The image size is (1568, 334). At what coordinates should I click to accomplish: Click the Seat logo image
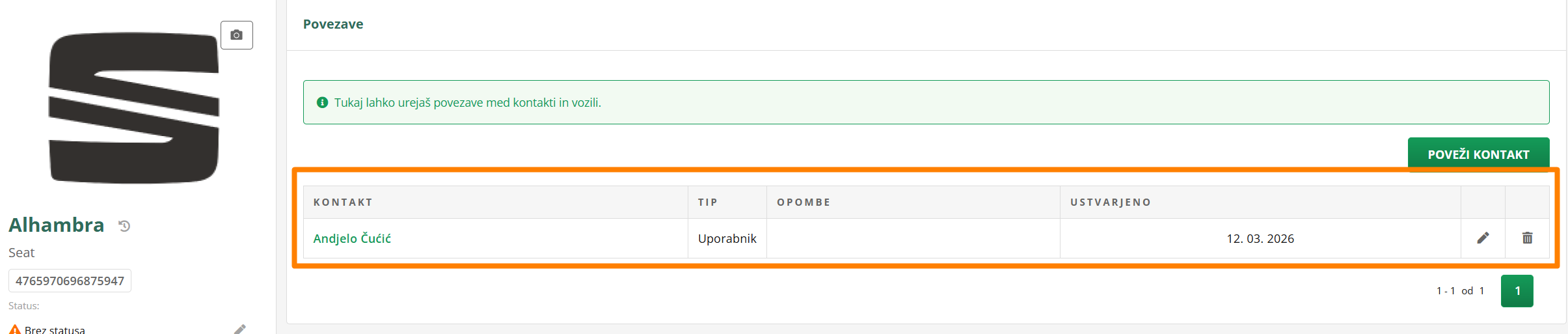click(133, 108)
